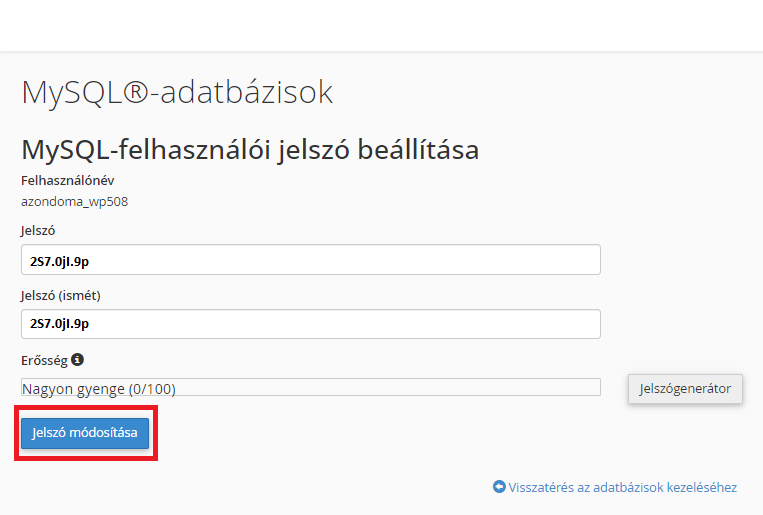Click the white header bar at top
Image resolution: width=763 pixels, height=515 pixels.
[381, 25]
